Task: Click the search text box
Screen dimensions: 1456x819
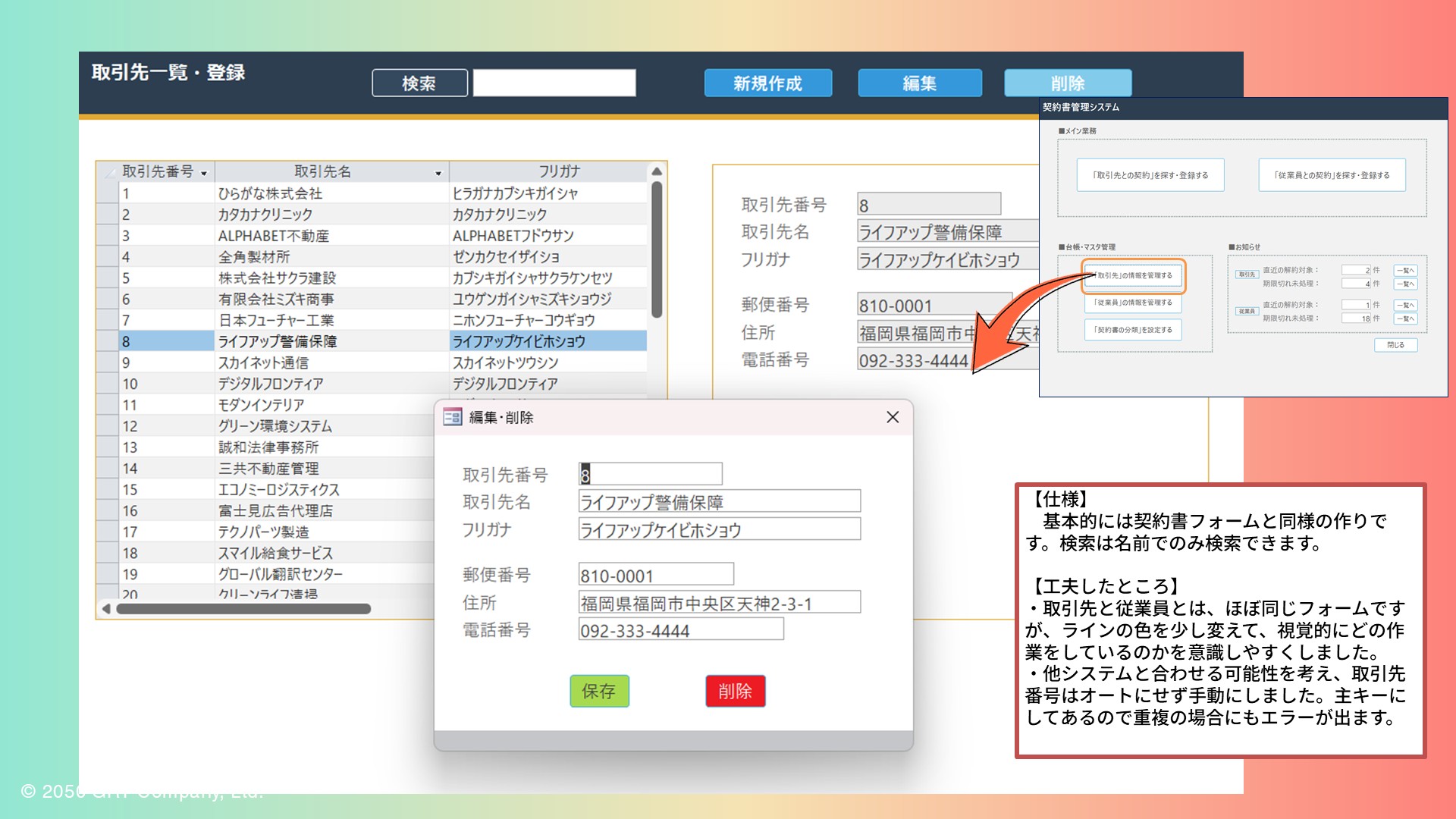Action: [554, 83]
